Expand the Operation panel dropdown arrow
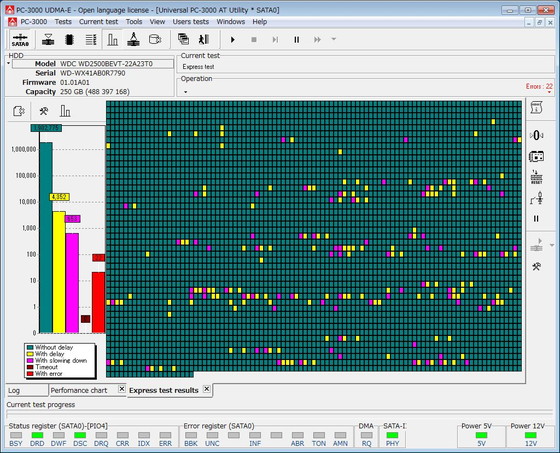This screenshot has width=560, height=453. [x=185, y=92]
